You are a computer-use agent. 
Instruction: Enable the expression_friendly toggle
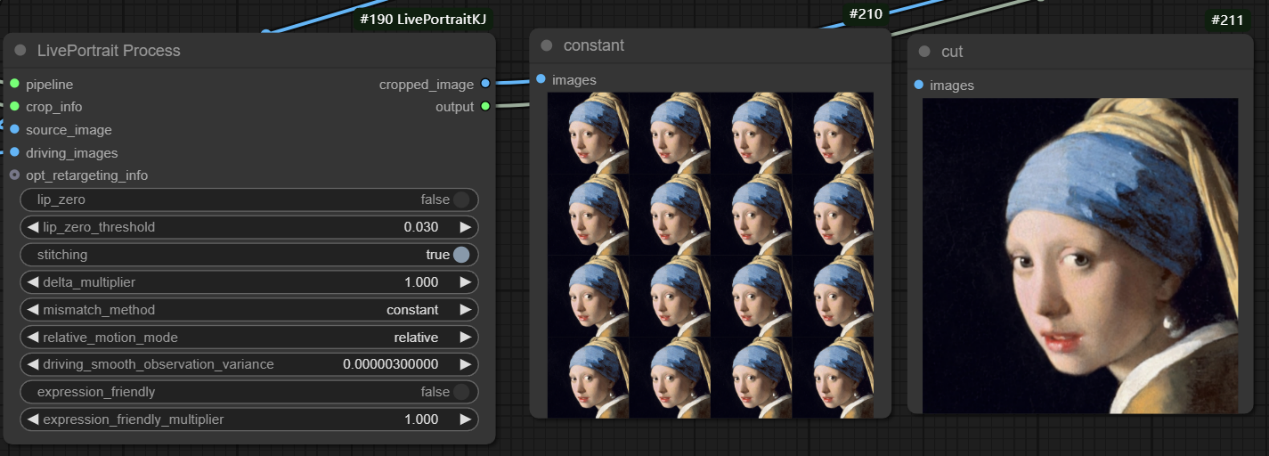[x=460, y=392]
